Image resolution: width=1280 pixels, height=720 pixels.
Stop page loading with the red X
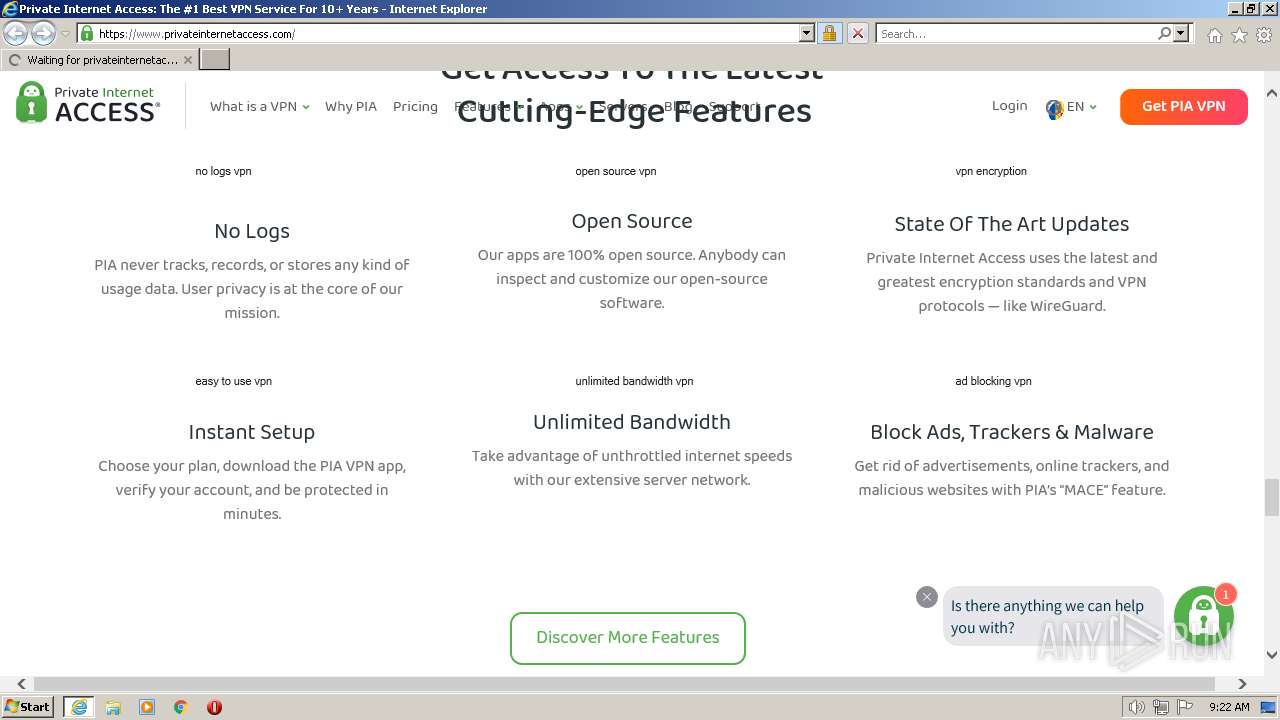(858, 33)
